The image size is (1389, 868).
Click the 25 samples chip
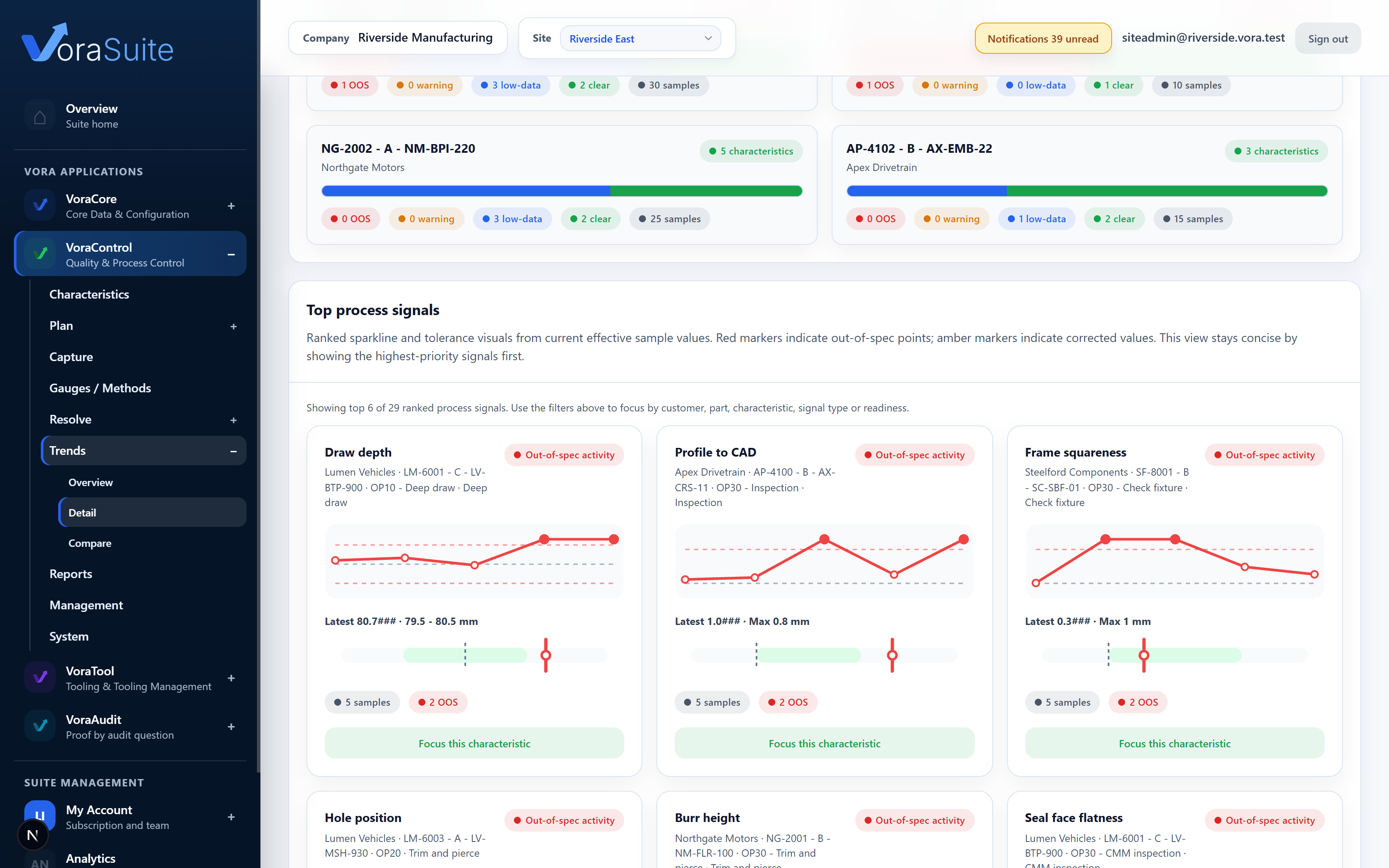point(669,219)
